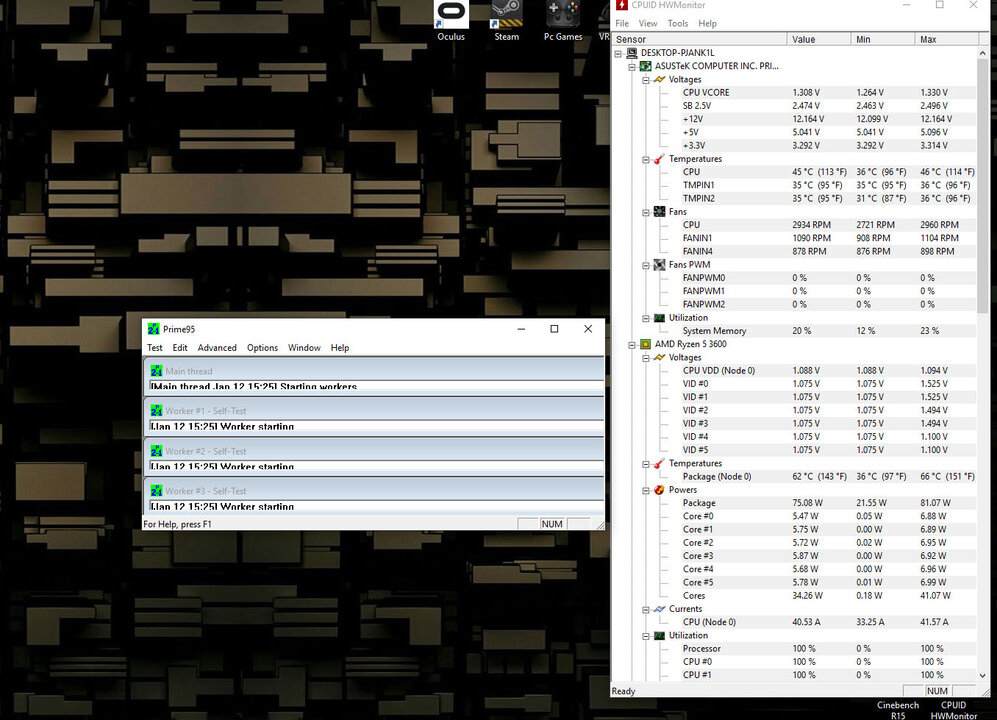The image size is (997, 720).
Task: Click the motherboard Utilization group icon
Action: [x=659, y=317]
